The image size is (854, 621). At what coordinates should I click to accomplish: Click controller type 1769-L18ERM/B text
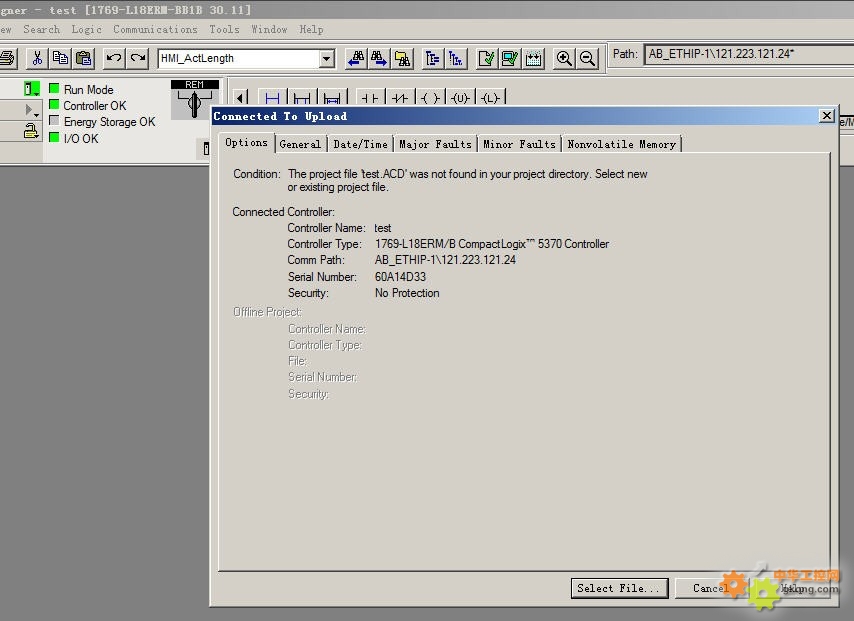pos(492,244)
